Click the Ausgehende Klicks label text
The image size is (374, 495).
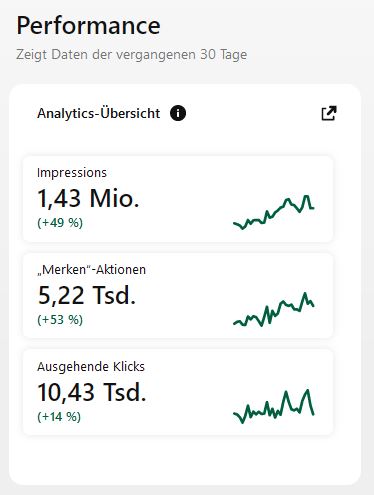(x=91, y=367)
